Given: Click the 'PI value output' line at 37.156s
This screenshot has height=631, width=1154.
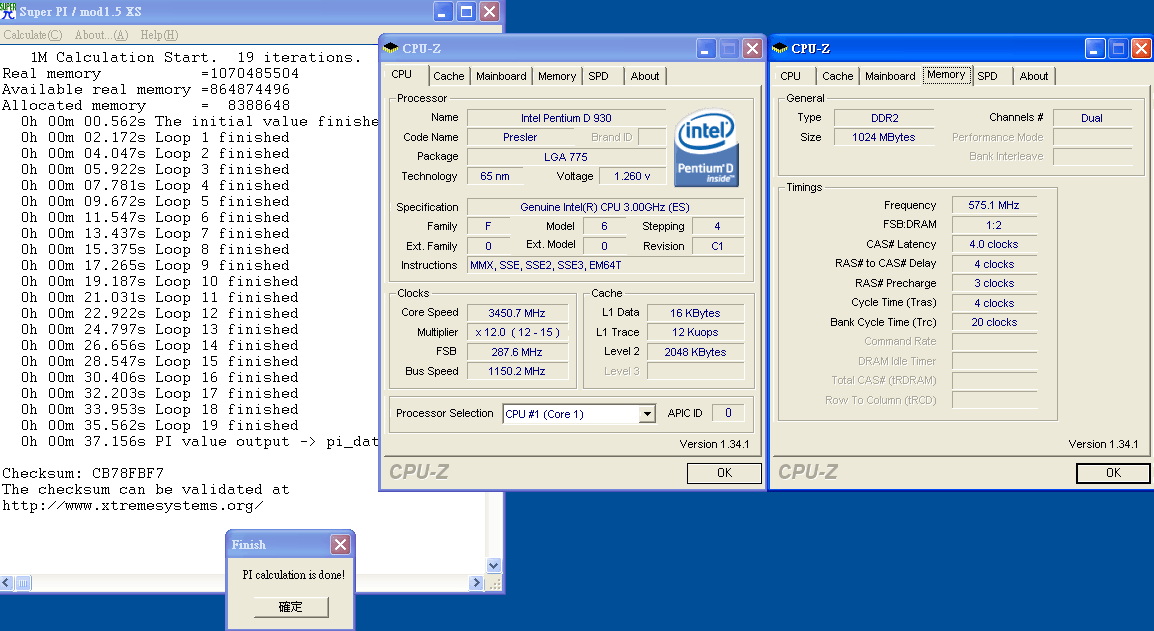Looking at the screenshot, I should pyautogui.click(x=199, y=442).
